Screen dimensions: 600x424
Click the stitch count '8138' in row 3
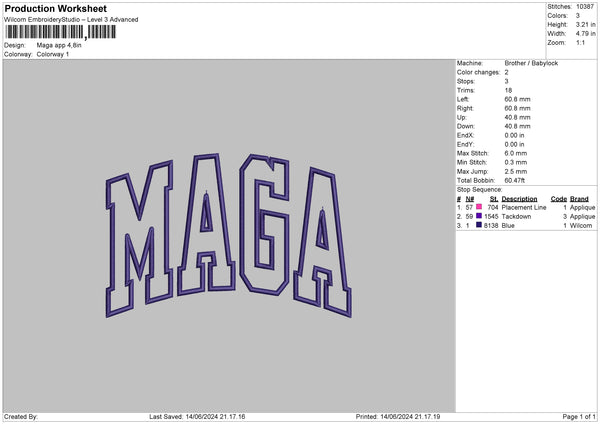point(491,226)
